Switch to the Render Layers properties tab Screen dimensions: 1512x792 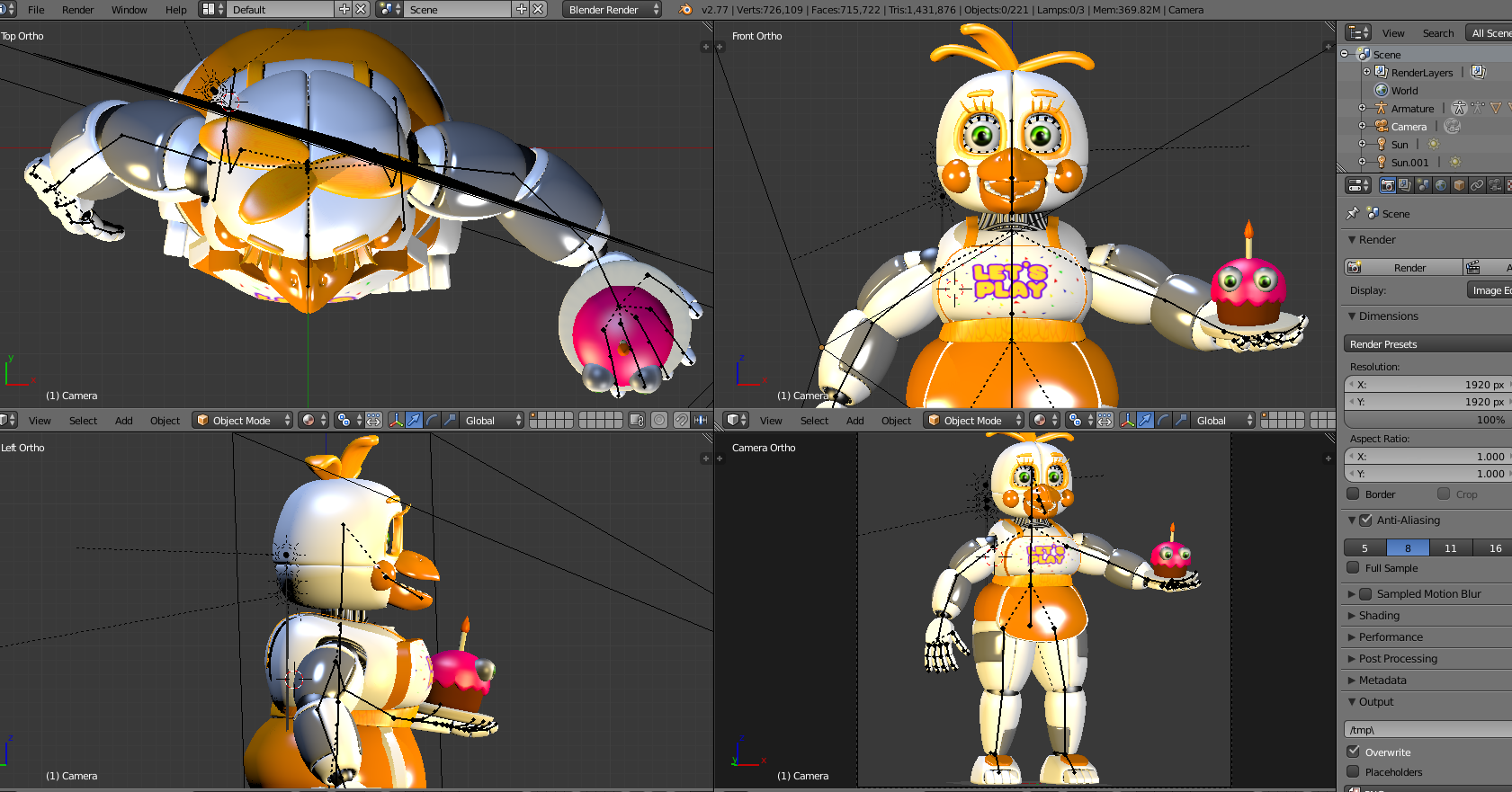click(1405, 185)
